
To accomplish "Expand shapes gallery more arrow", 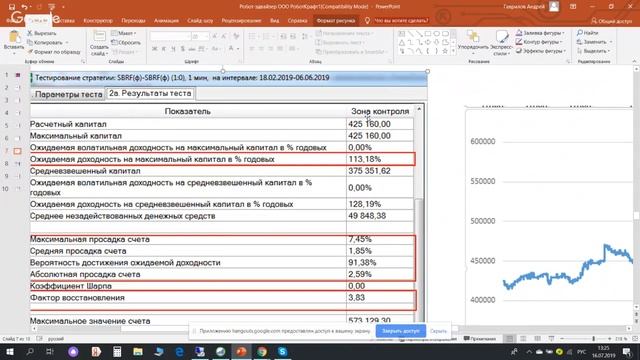I will [453, 52].
